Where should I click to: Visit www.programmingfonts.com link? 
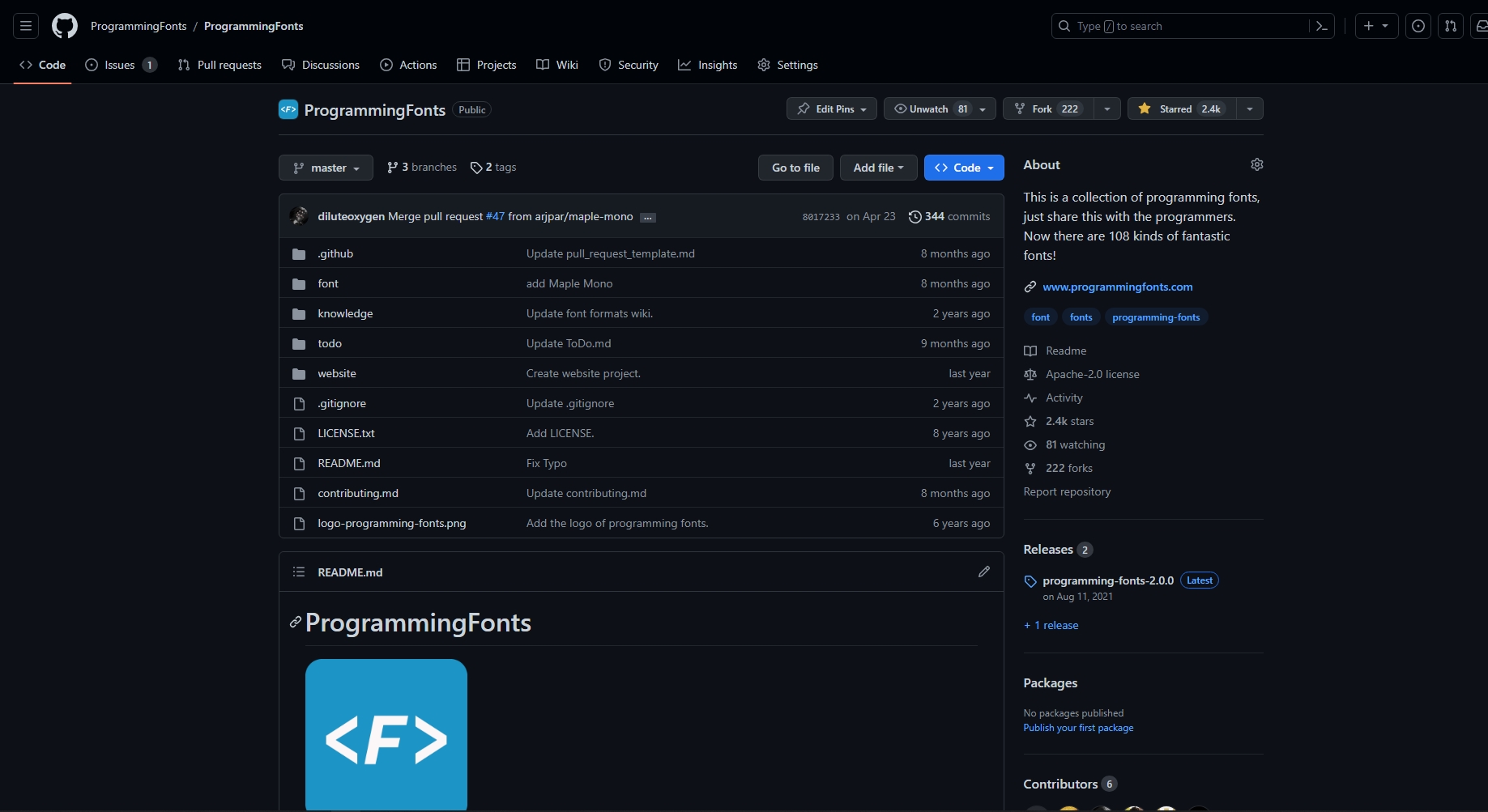coord(1117,287)
